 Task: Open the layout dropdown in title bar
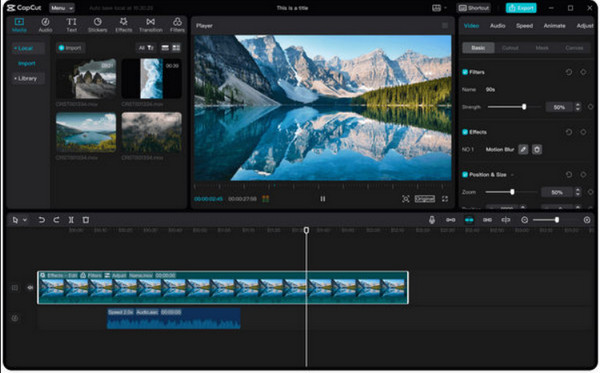439,8
